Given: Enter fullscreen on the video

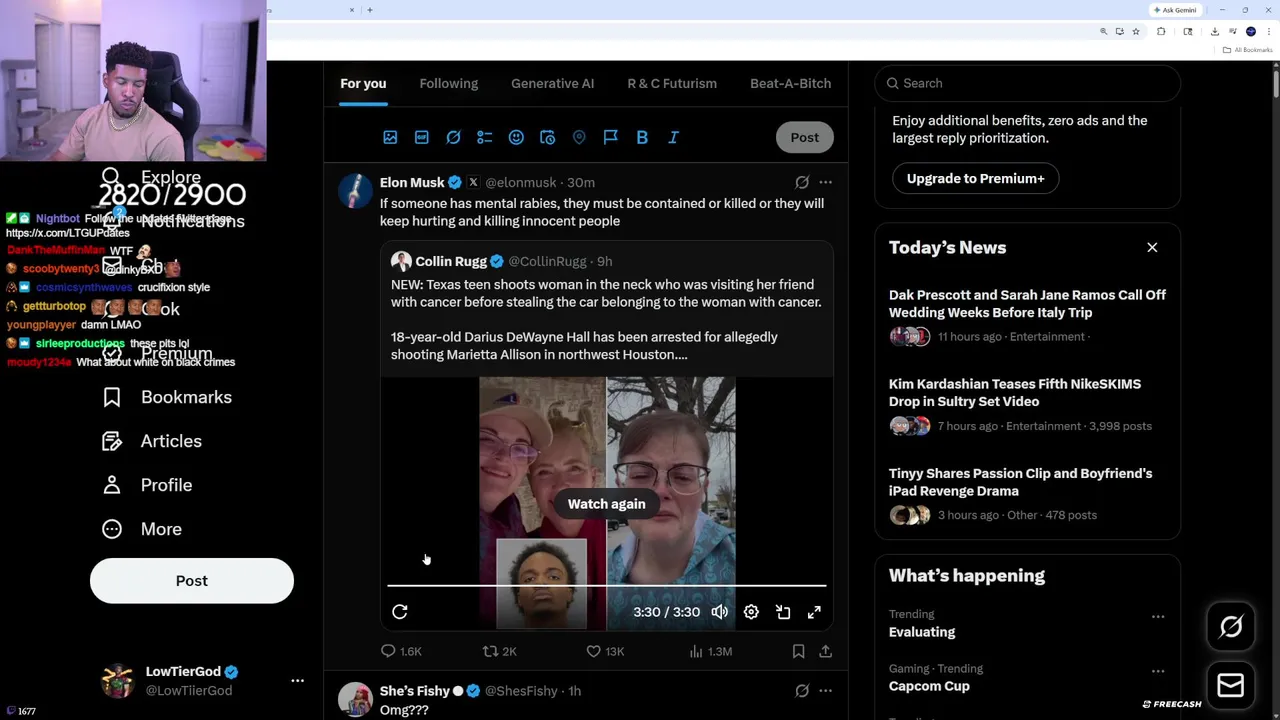Looking at the screenshot, I should (814, 612).
